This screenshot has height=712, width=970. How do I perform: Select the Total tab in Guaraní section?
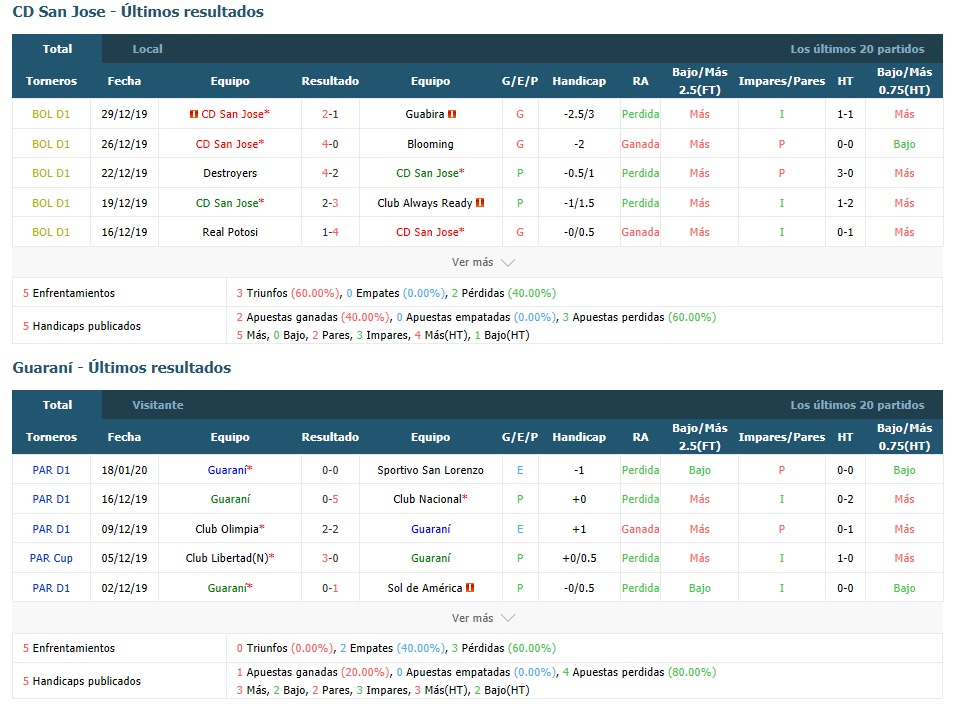point(57,405)
